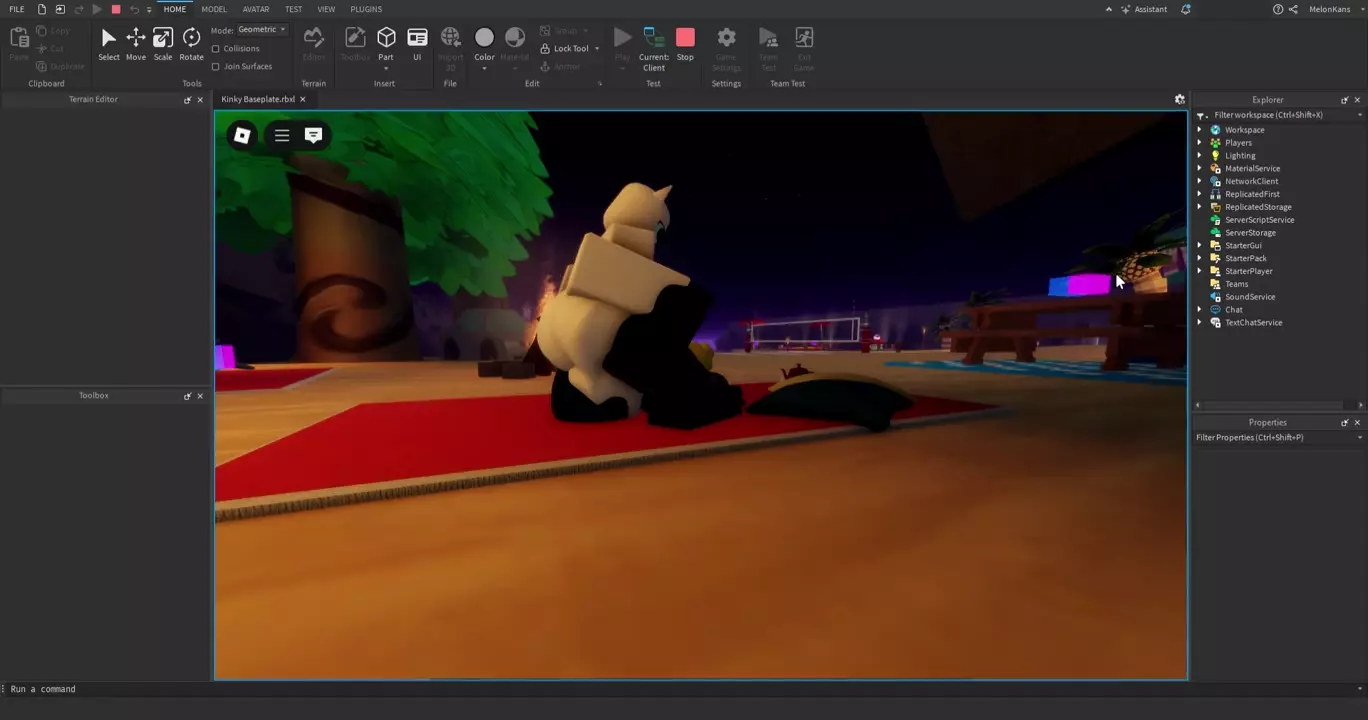
Task: Activate the Scale tool
Action: (162, 44)
